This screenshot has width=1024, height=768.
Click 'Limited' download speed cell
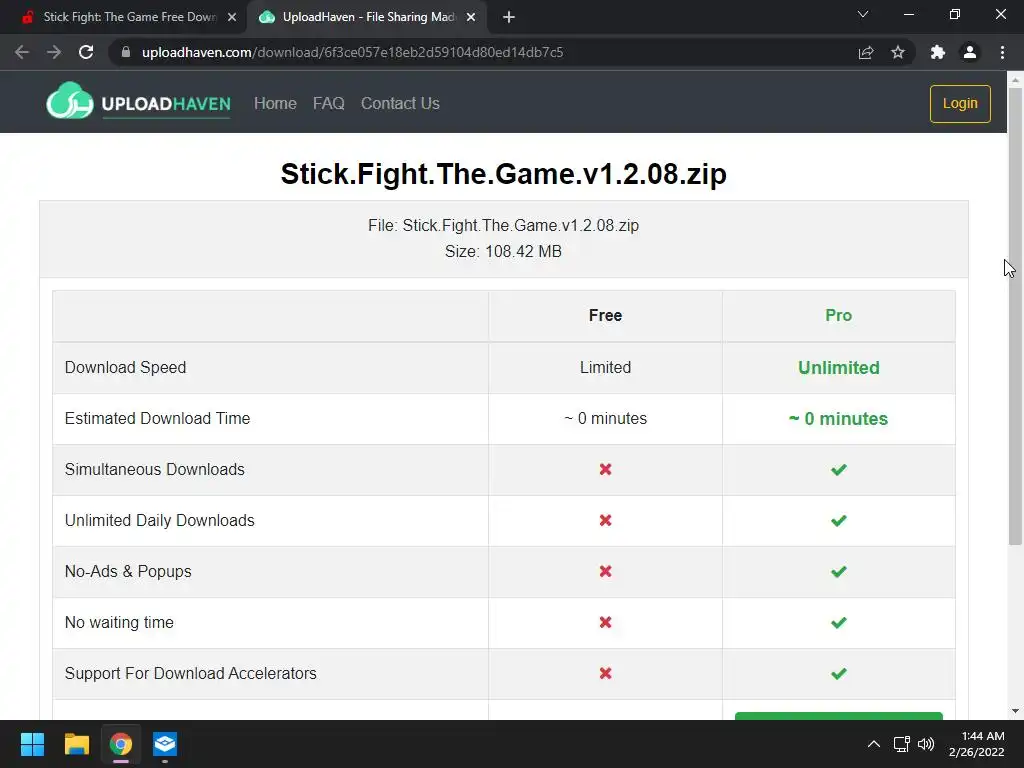tap(605, 368)
